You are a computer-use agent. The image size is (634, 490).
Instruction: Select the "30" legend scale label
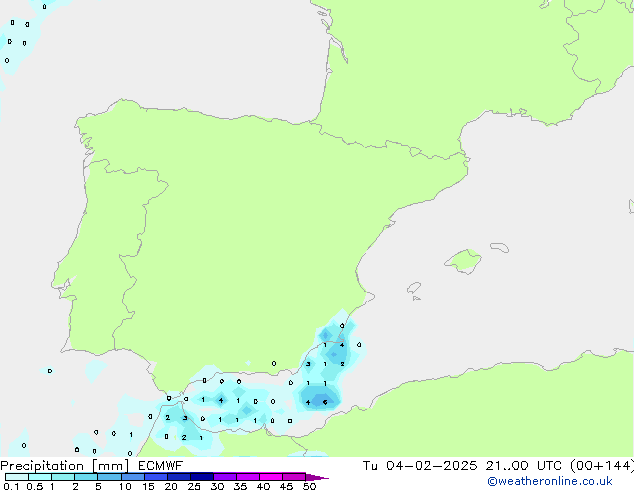217,486
